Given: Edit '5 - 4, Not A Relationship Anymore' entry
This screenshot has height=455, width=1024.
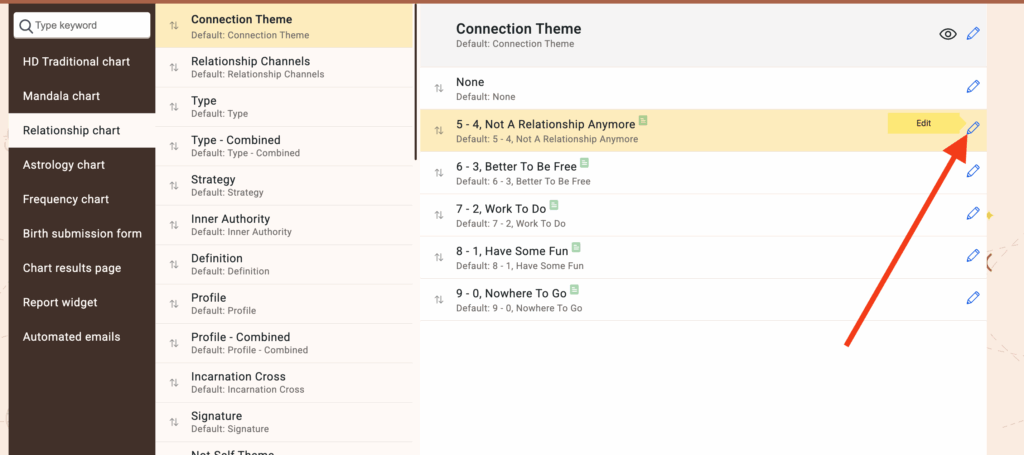Looking at the screenshot, I should (973, 129).
